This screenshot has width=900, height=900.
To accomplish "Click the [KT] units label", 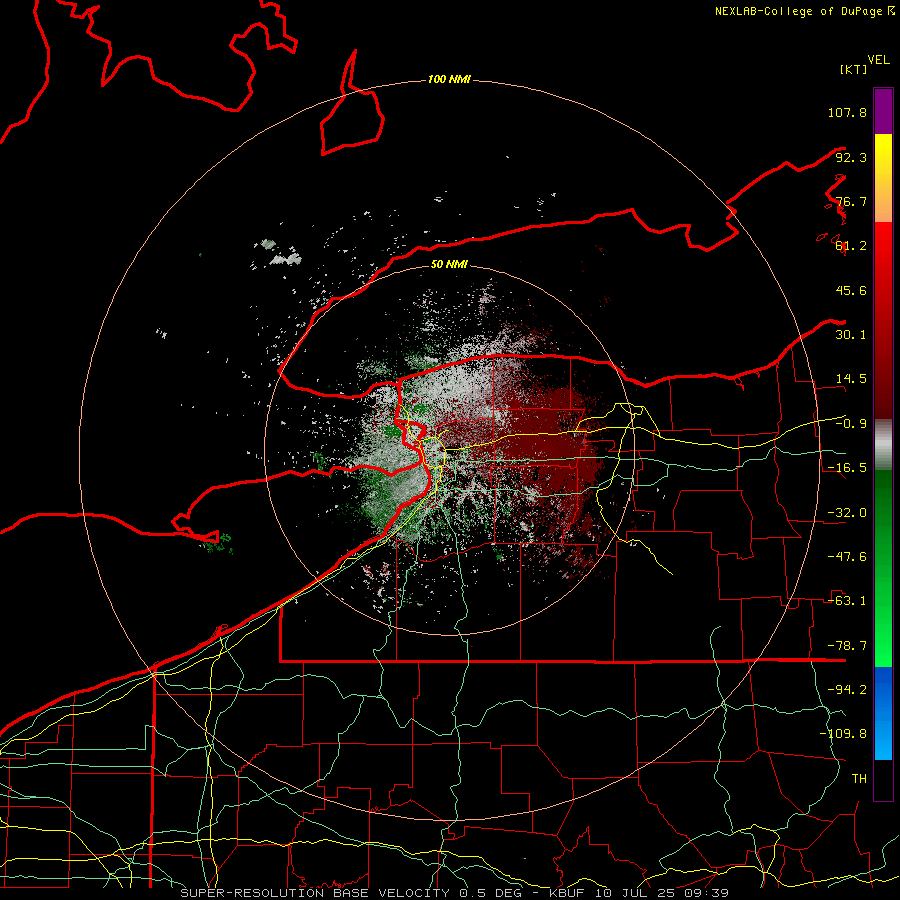I will (x=853, y=69).
